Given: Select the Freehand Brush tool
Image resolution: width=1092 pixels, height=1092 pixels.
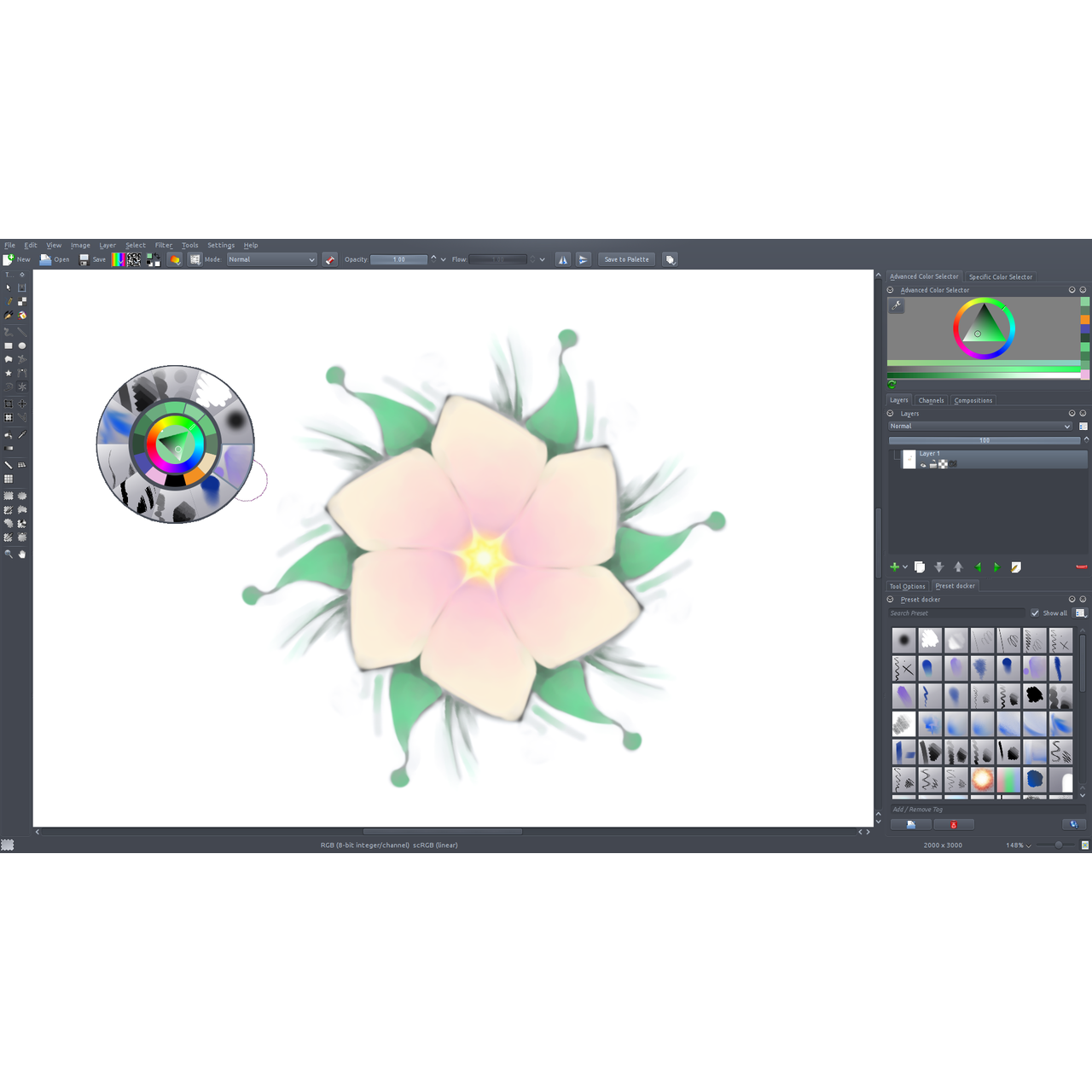Looking at the screenshot, I should (9, 301).
